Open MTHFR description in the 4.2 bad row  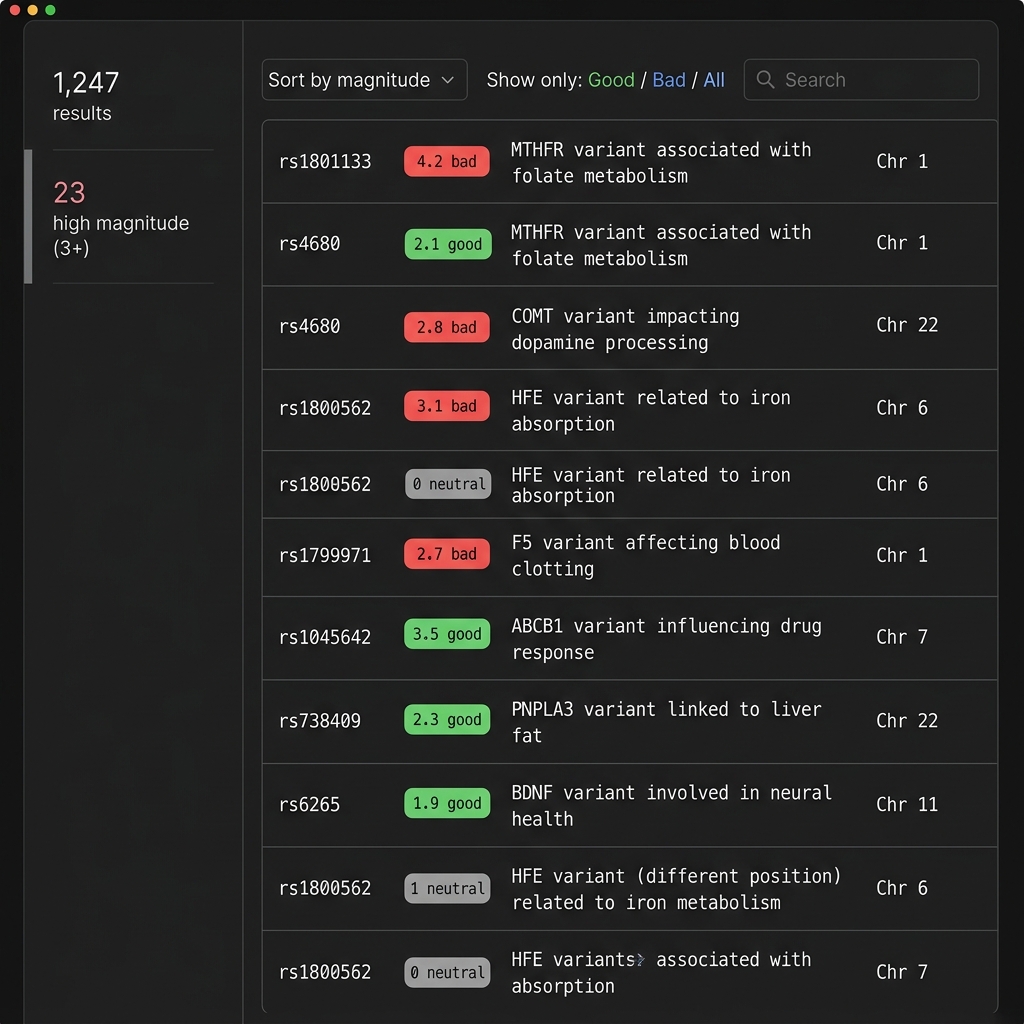click(661, 163)
